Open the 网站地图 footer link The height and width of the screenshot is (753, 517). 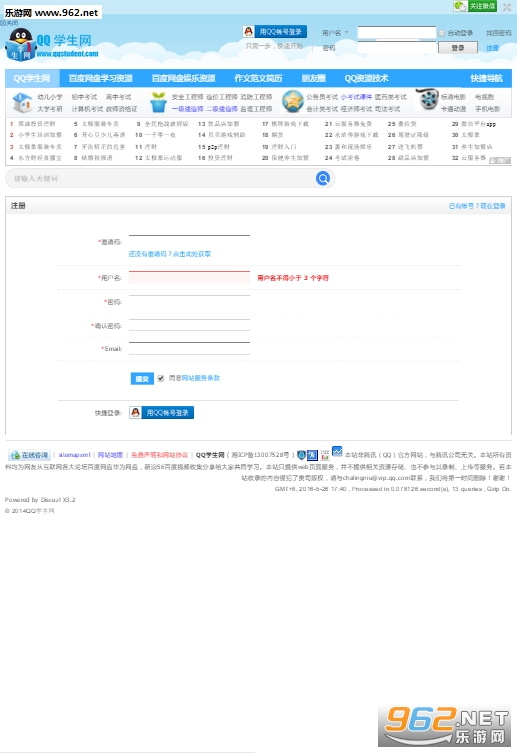[110, 455]
